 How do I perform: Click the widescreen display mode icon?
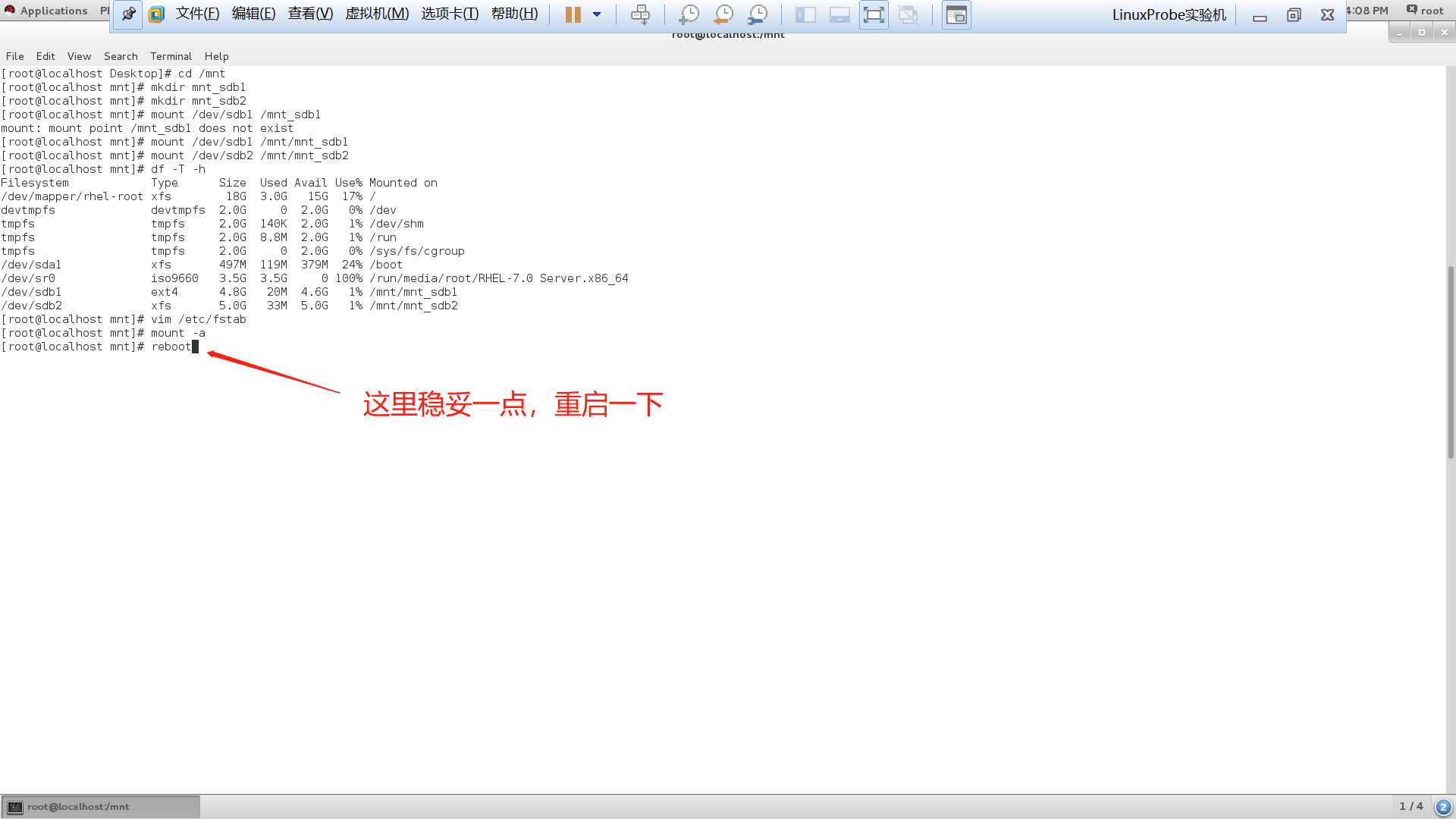click(839, 14)
